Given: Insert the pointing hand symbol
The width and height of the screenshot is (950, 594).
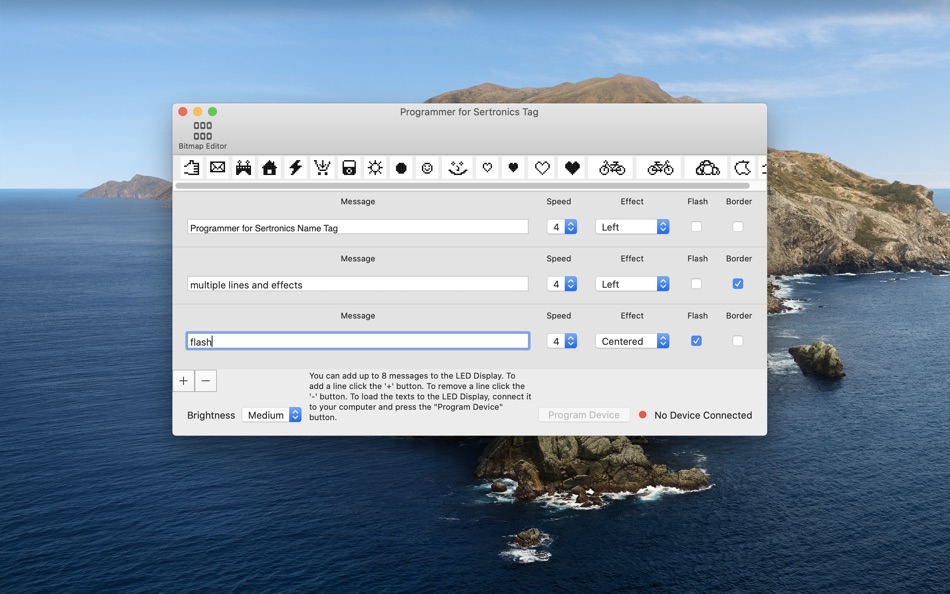Looking at the screenshot, I should tap(191, 168).
